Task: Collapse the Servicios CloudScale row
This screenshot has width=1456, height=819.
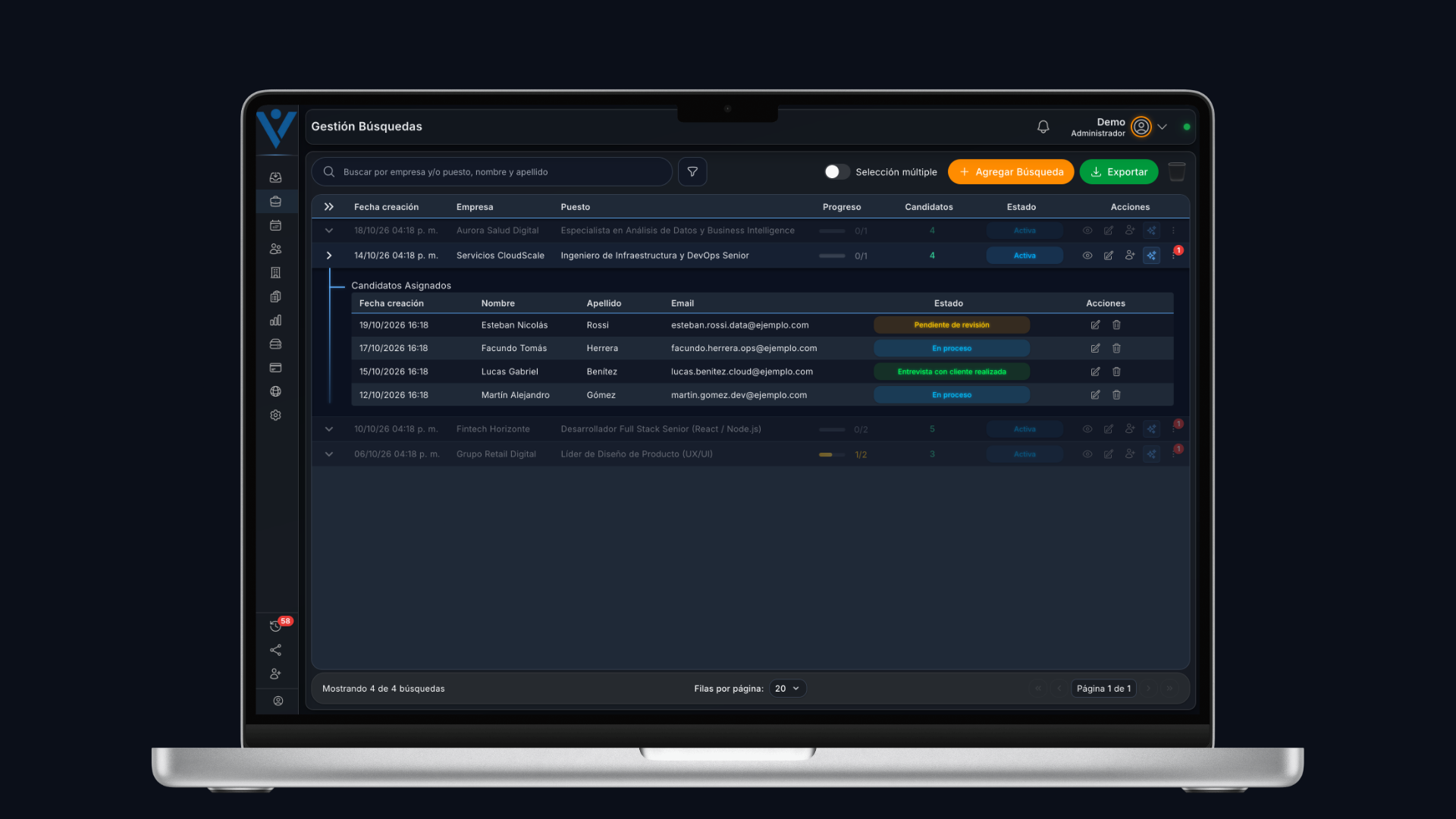Action: point(329,256)
